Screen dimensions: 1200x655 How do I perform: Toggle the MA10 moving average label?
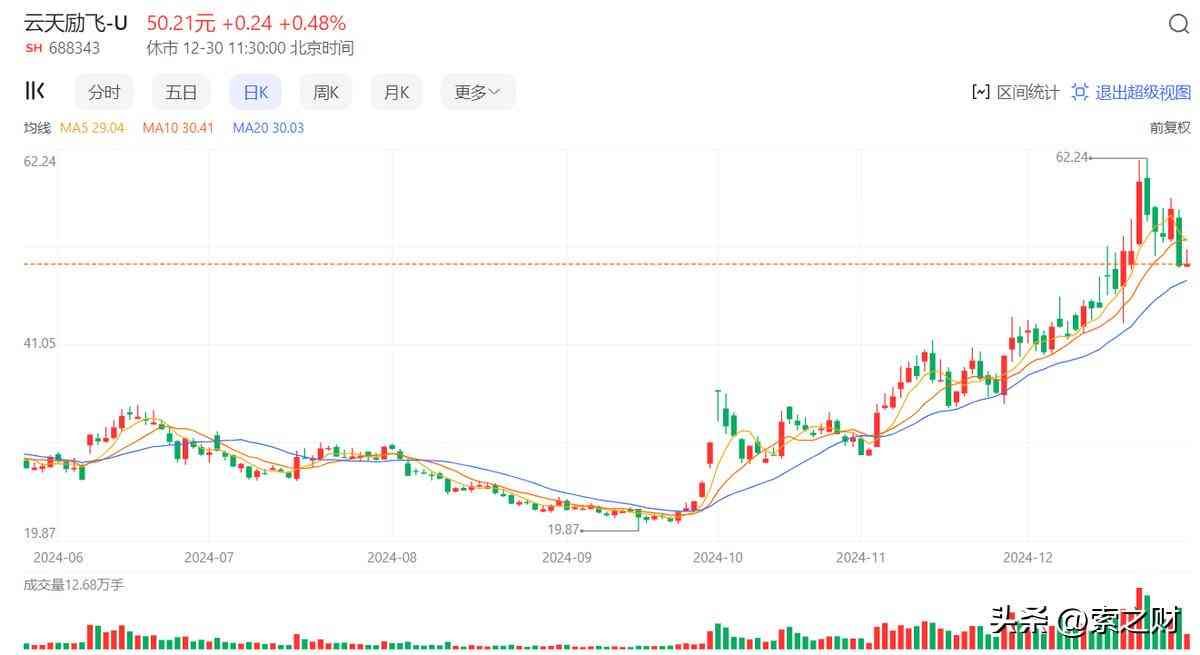(x=178, y=128)
